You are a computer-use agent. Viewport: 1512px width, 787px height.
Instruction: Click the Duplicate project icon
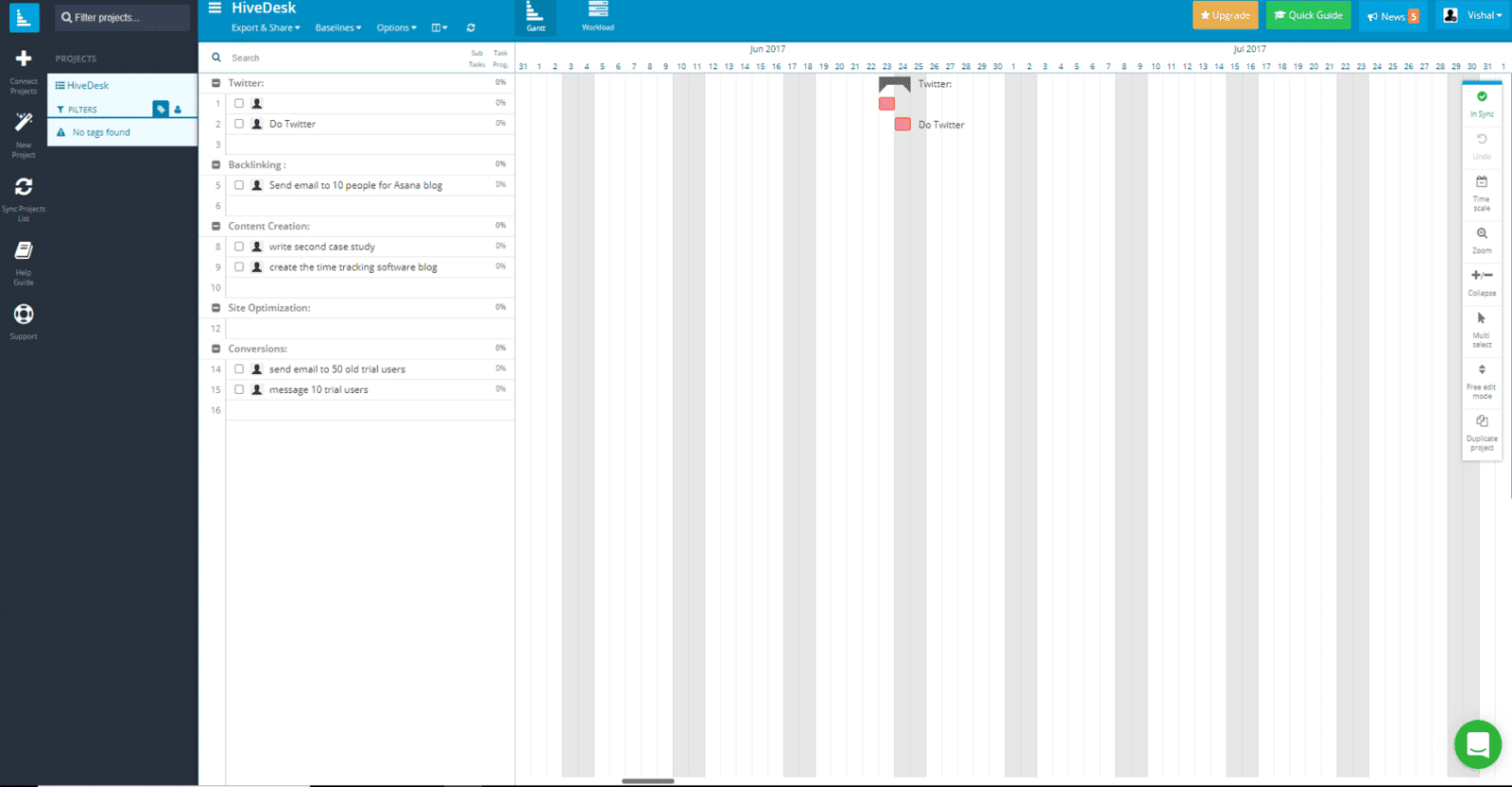1482,421
